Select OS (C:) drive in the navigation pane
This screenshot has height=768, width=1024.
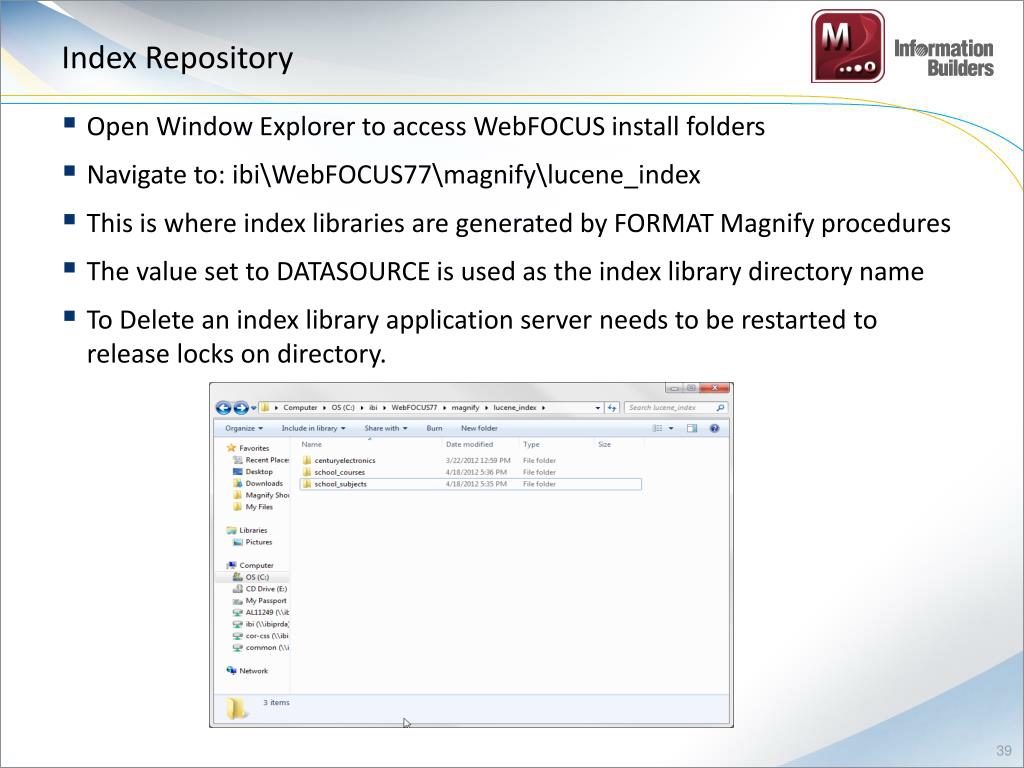(257, 577)
